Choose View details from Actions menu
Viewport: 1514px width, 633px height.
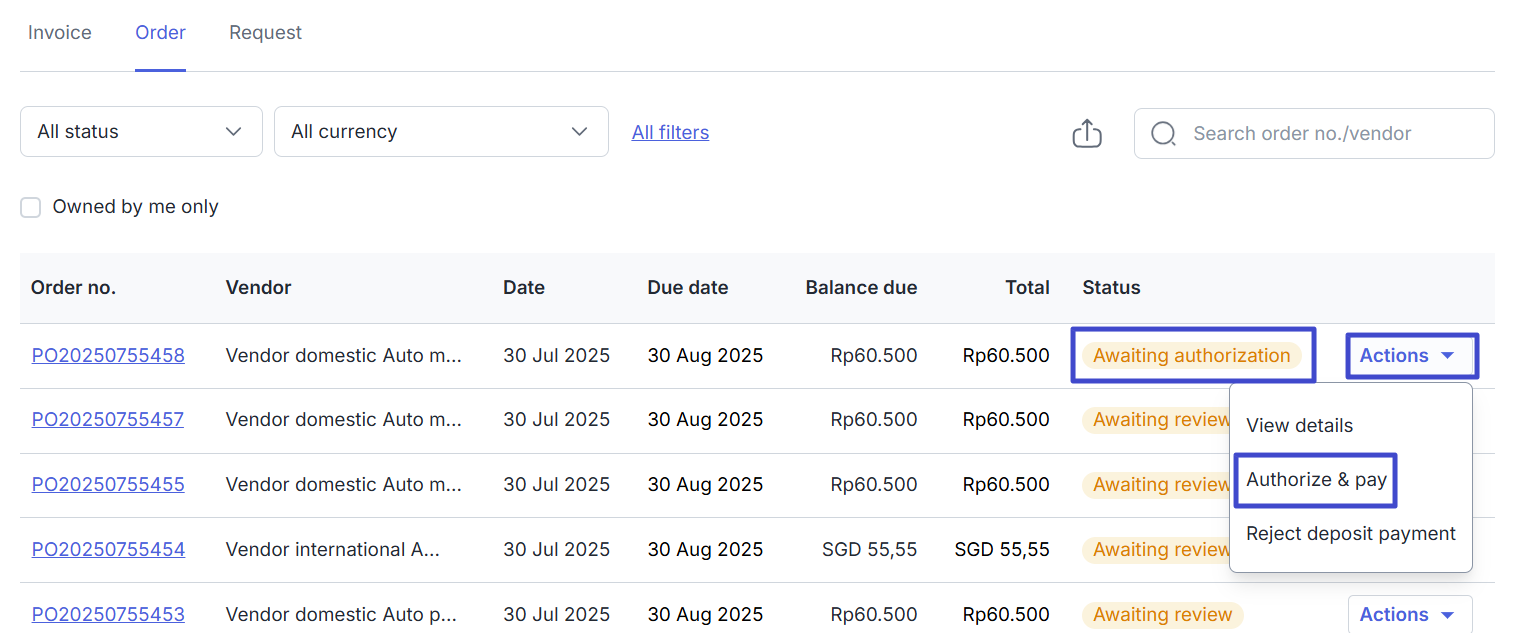(x=1299, y=426)
